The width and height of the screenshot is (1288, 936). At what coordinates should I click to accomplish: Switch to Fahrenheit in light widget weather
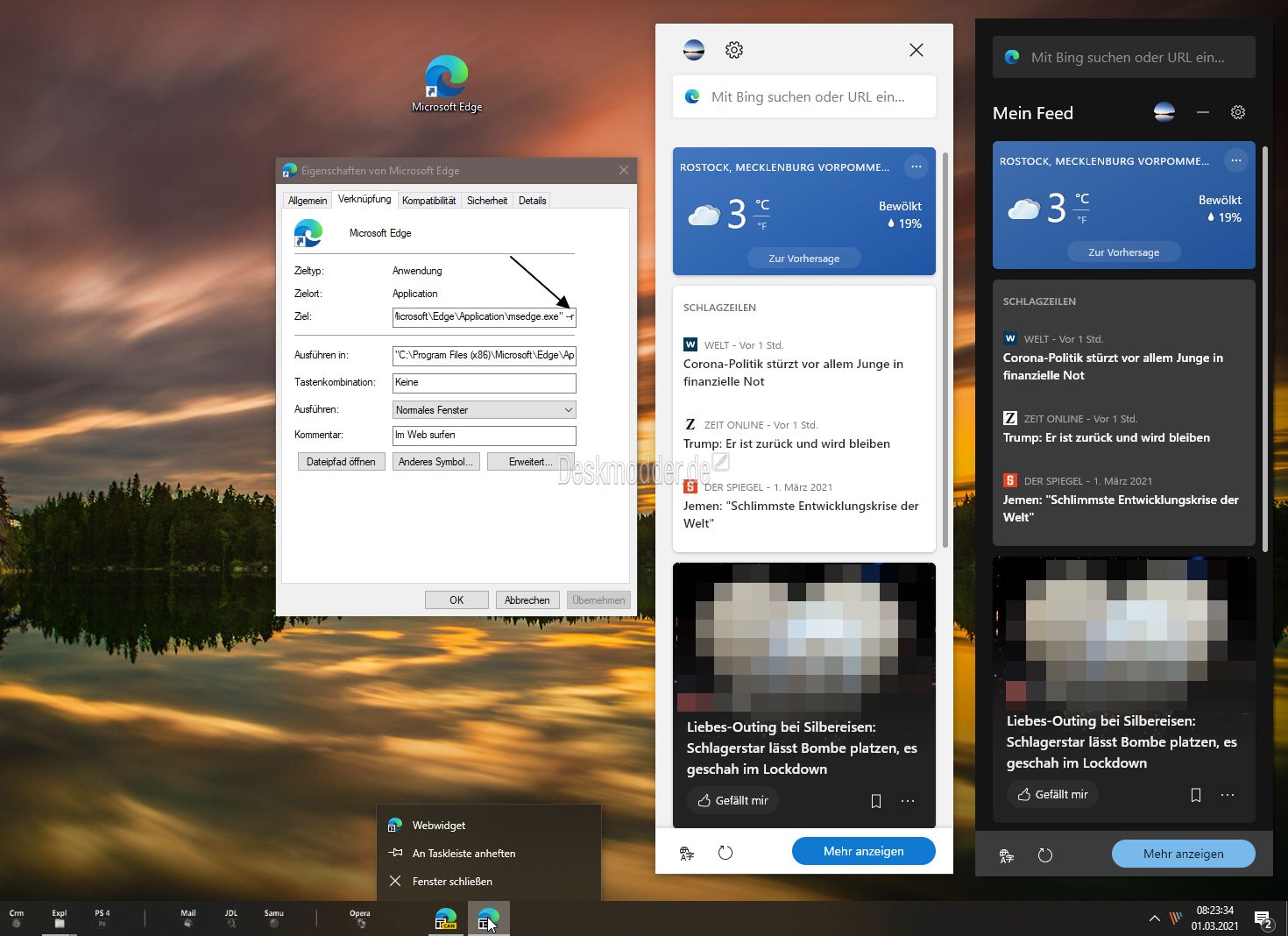tap(762, 225)
